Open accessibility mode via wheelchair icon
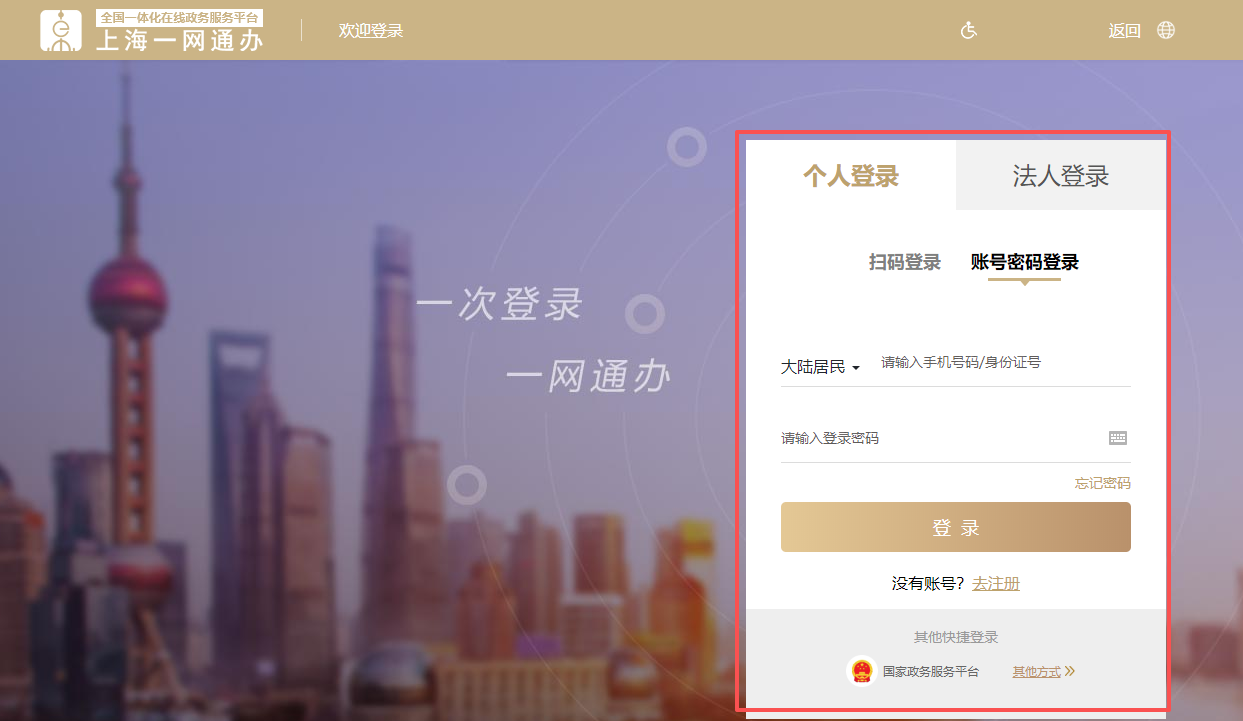This screenshot has width=1243, height=721. [967, 30]
